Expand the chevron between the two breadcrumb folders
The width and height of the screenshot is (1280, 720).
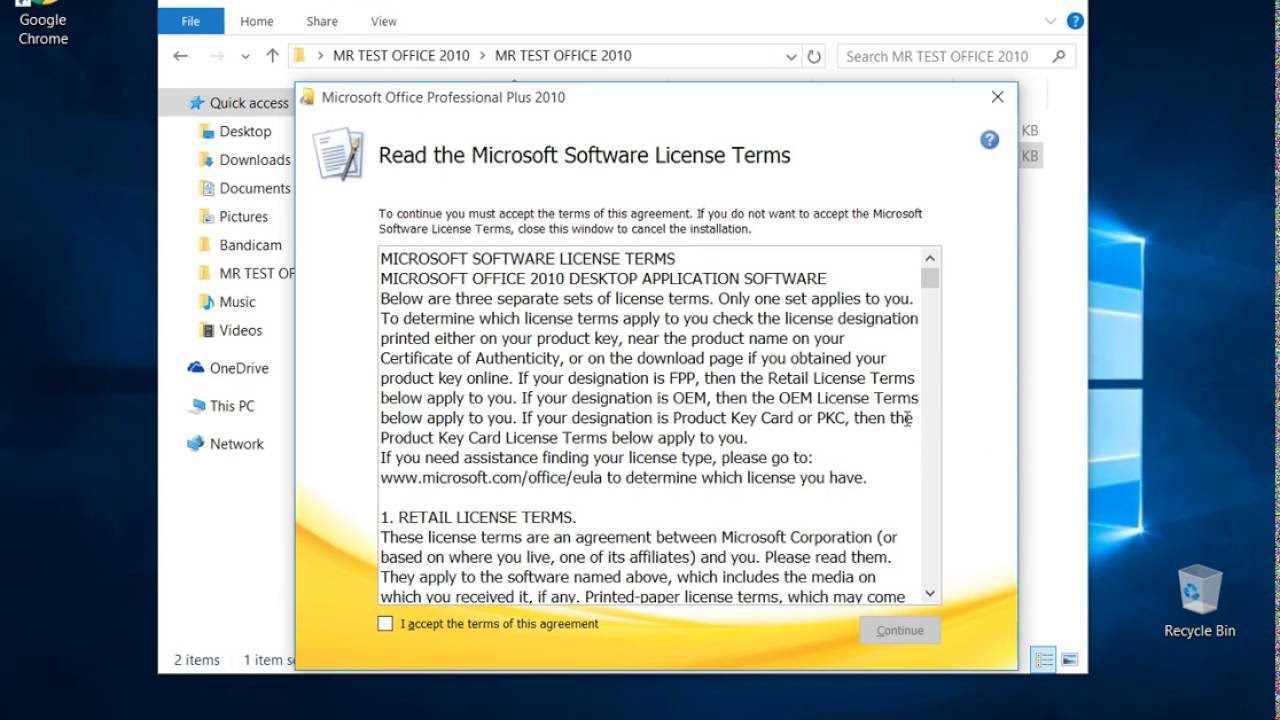point(483,56)
